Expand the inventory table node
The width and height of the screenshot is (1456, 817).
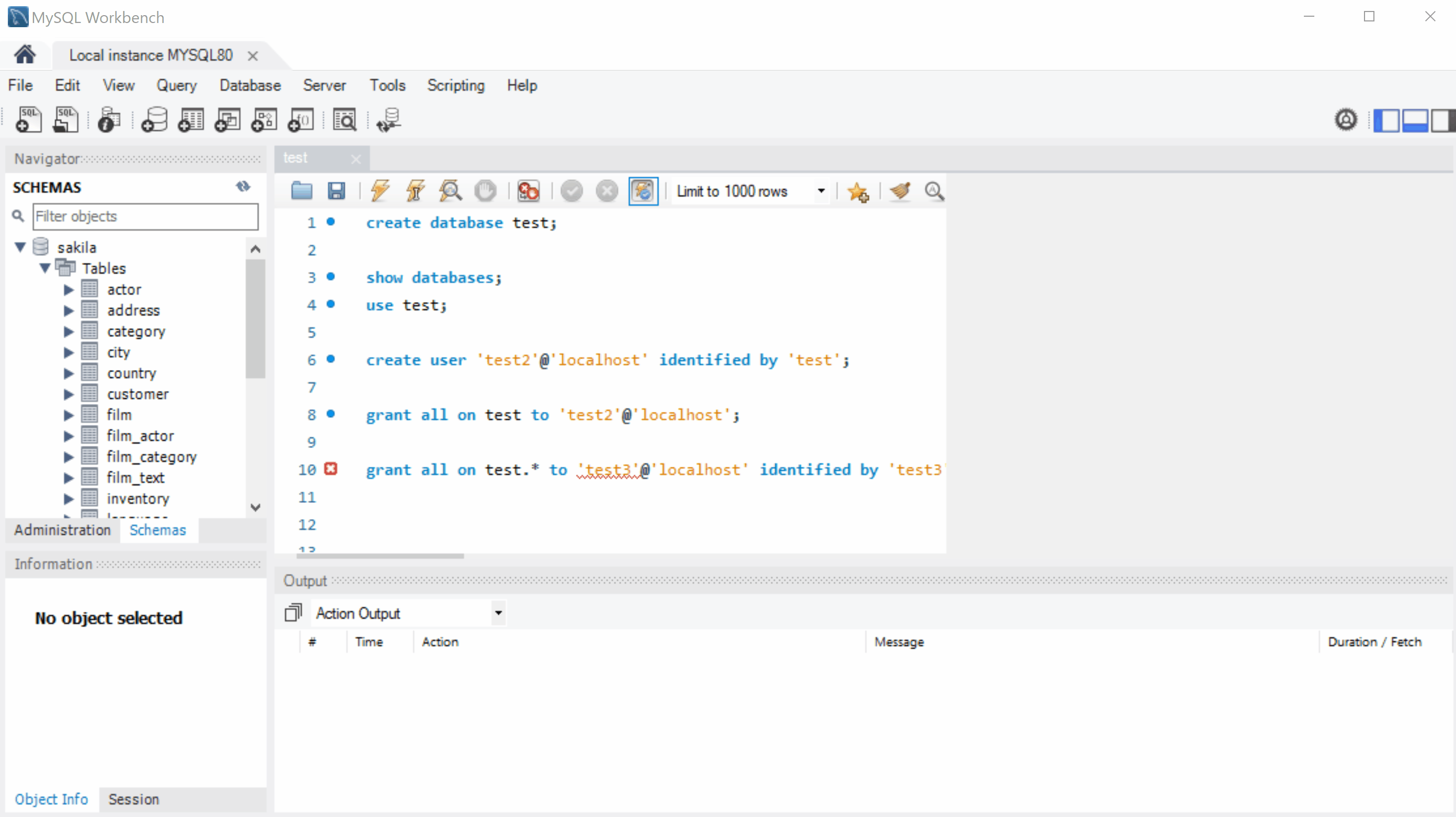pos(68,498)
